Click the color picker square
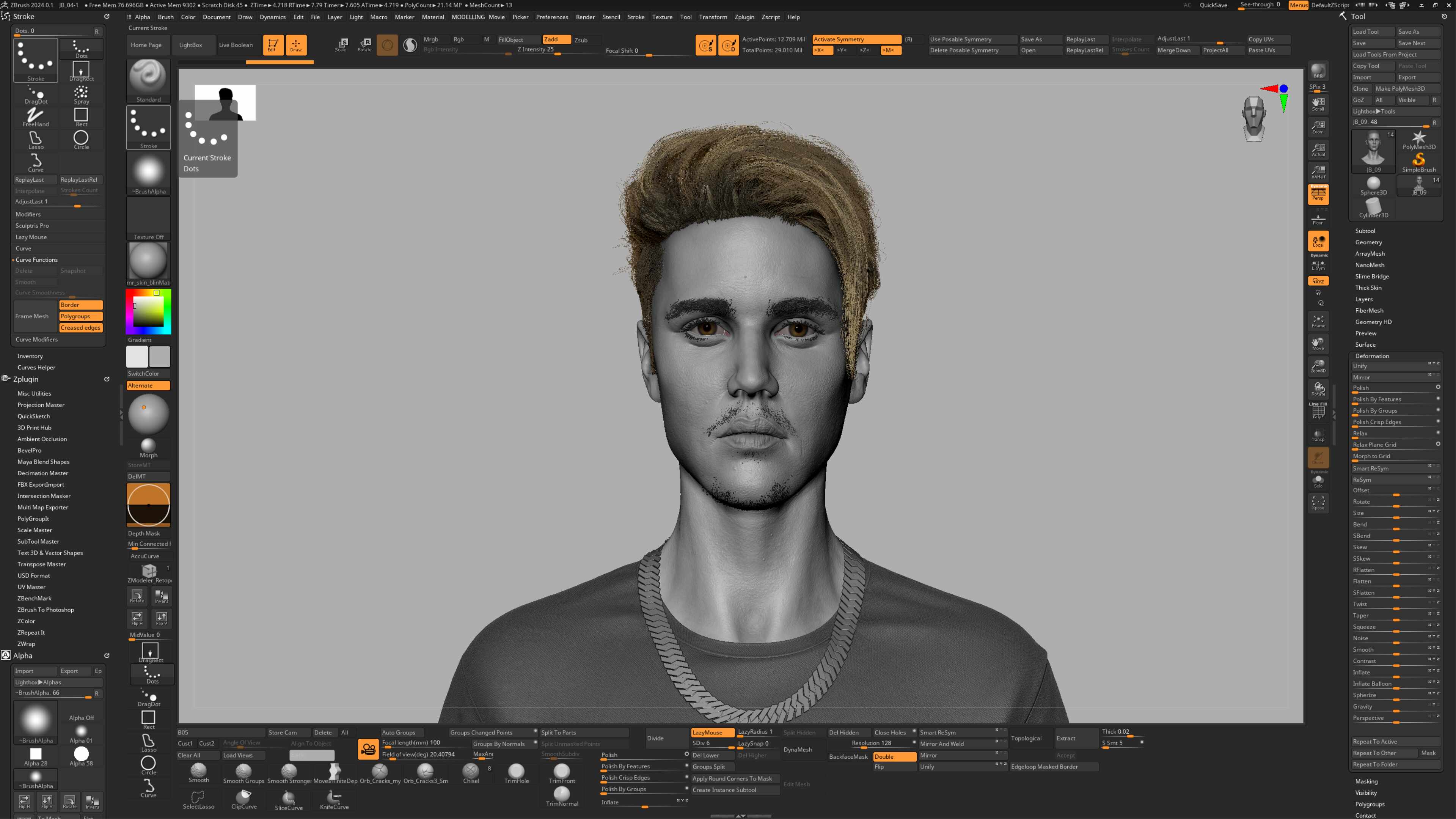The height and width of the screenshot is (819, 1456). pyautogui.click(x=149, y=311)
